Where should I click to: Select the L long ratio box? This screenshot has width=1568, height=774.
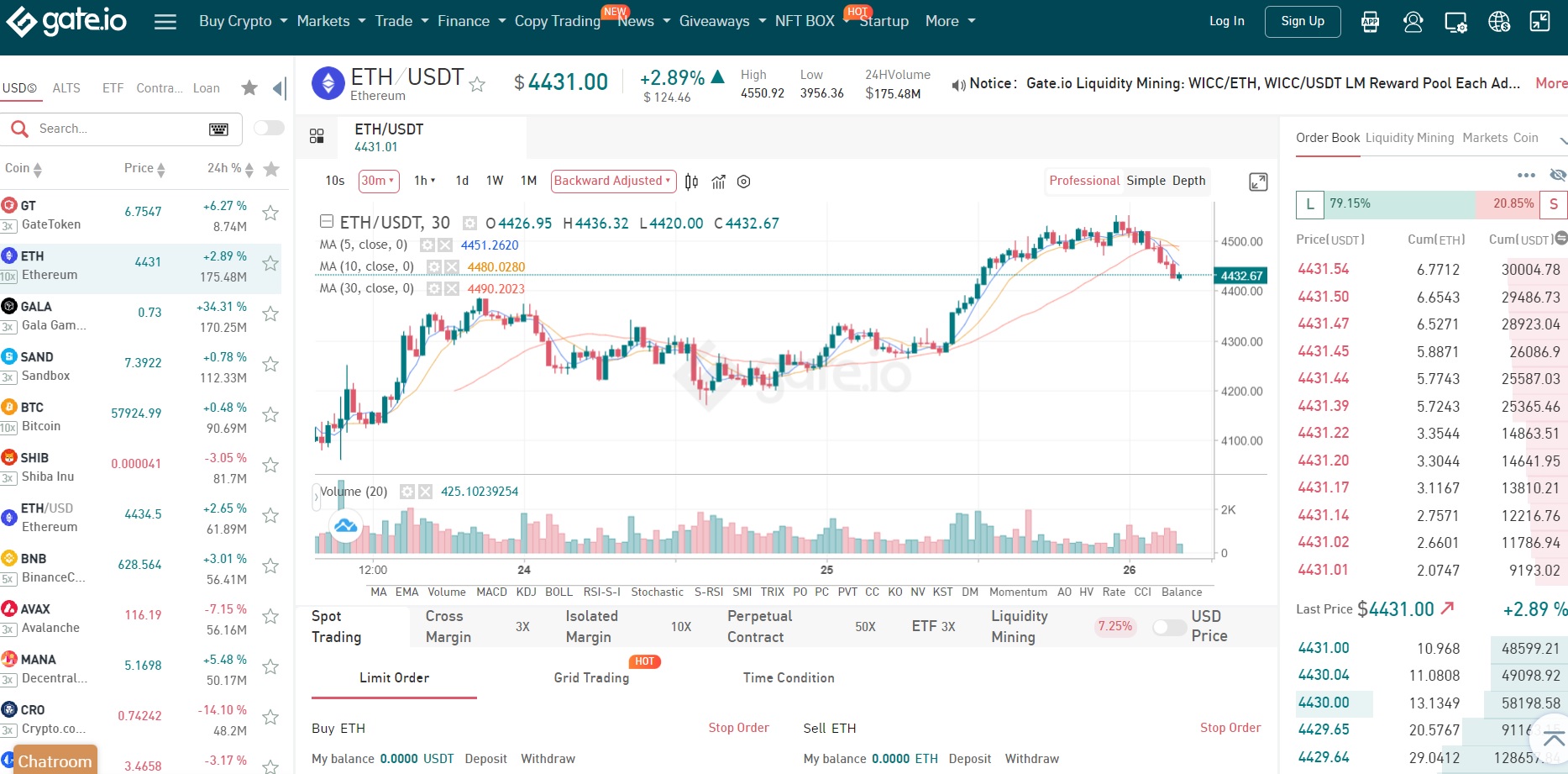(x=1309, y=204)
